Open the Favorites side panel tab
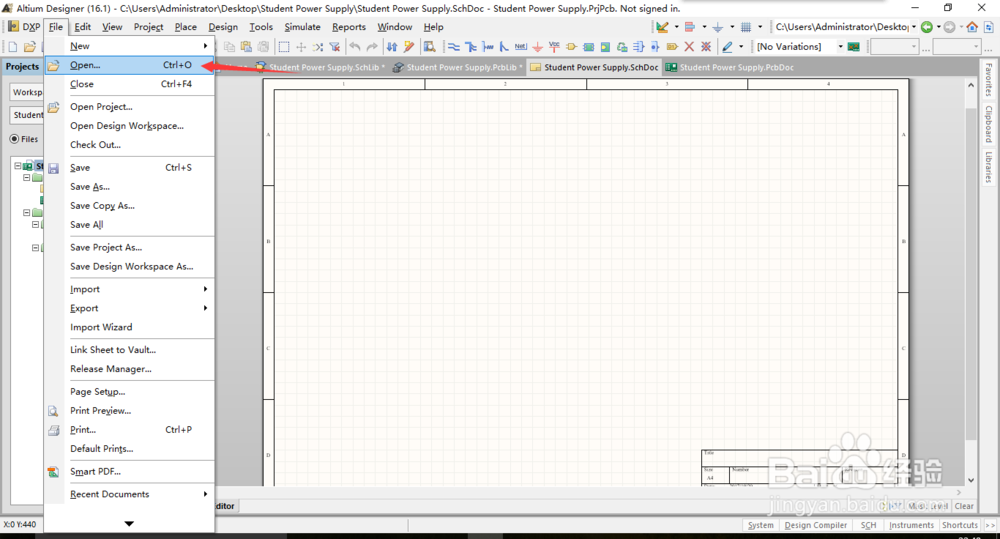The image size is (1000, 539). click(x=989, y=80)
